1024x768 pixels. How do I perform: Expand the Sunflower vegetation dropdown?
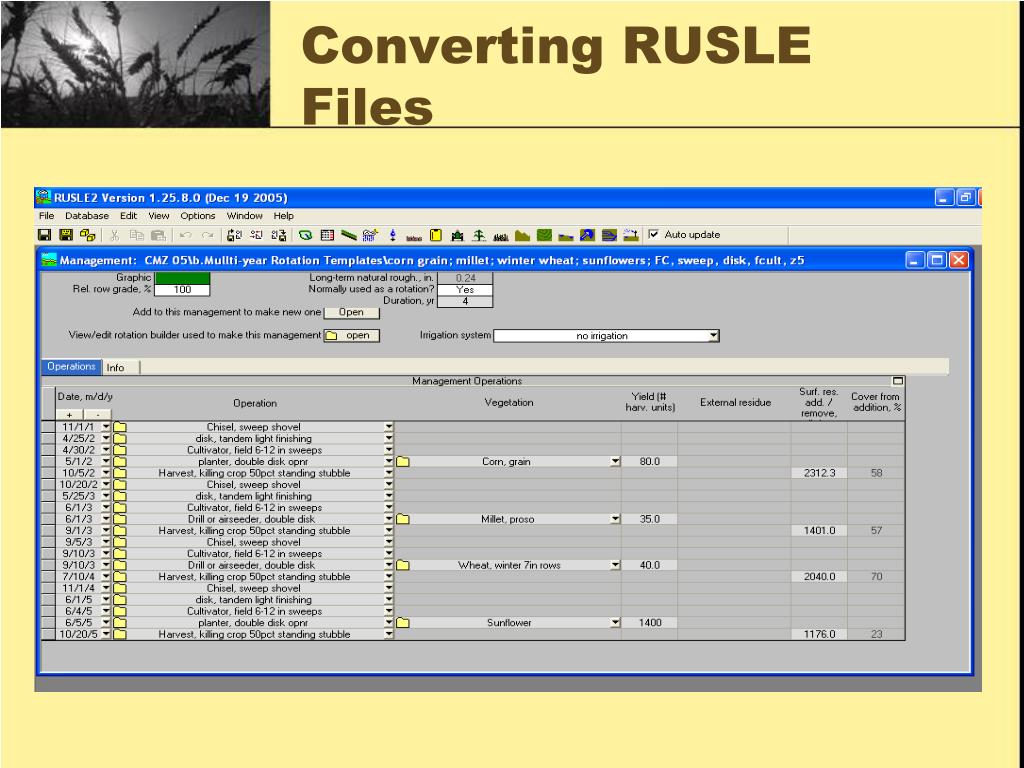coord(615,623)
